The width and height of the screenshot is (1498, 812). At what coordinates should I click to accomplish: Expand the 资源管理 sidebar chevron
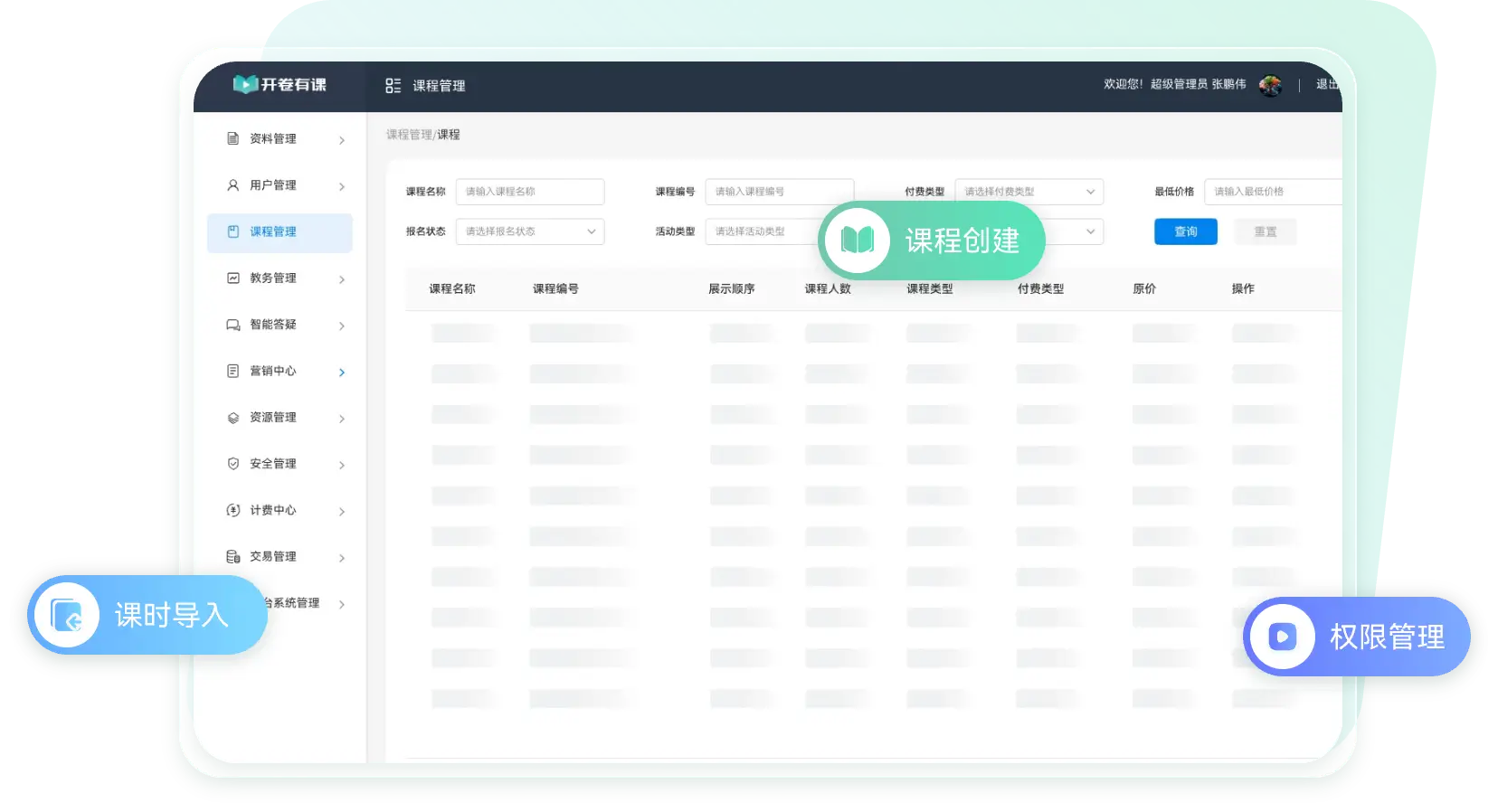(342, 419)
